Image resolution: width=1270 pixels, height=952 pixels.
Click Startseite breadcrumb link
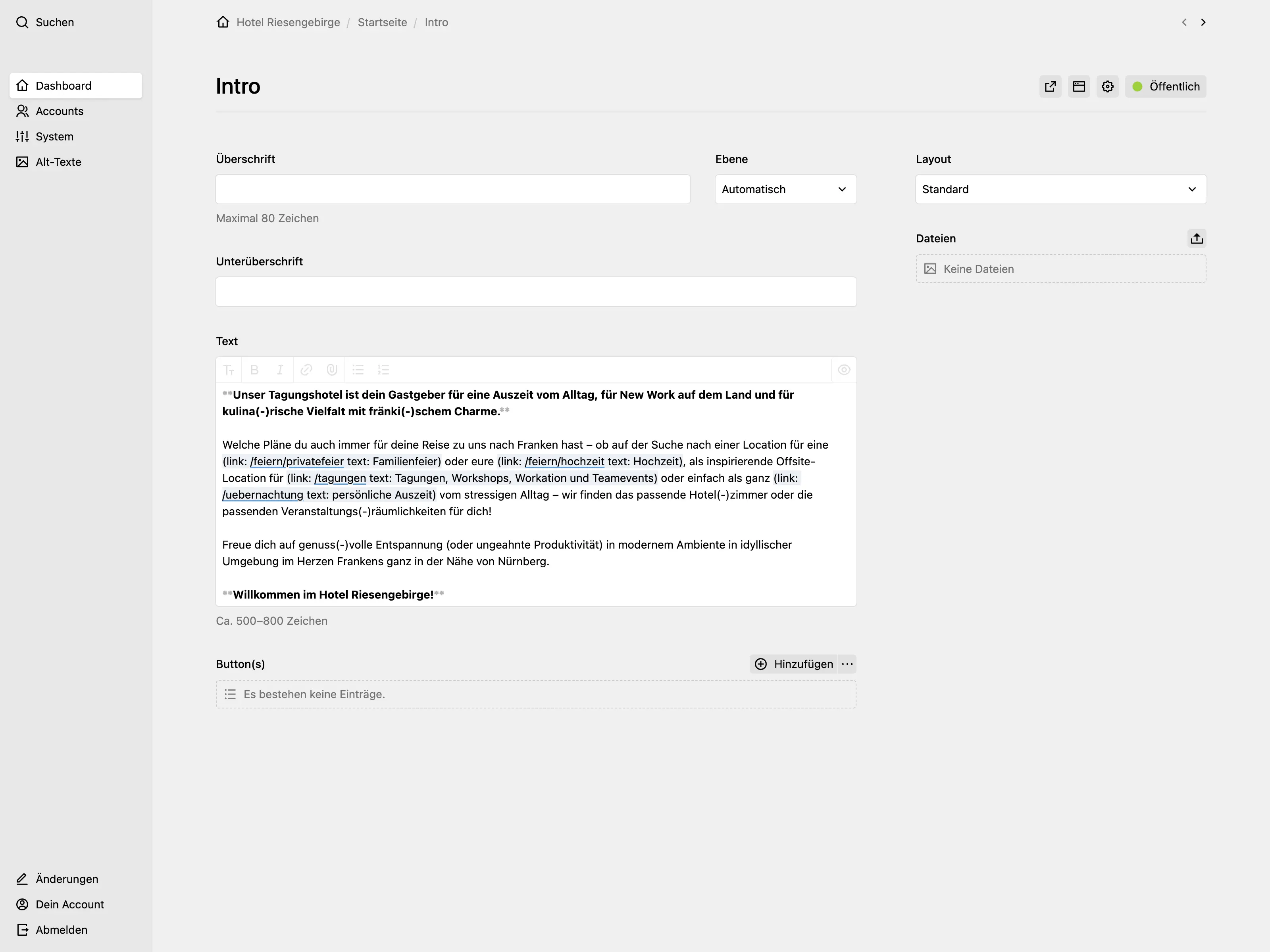tap(382, 22)
